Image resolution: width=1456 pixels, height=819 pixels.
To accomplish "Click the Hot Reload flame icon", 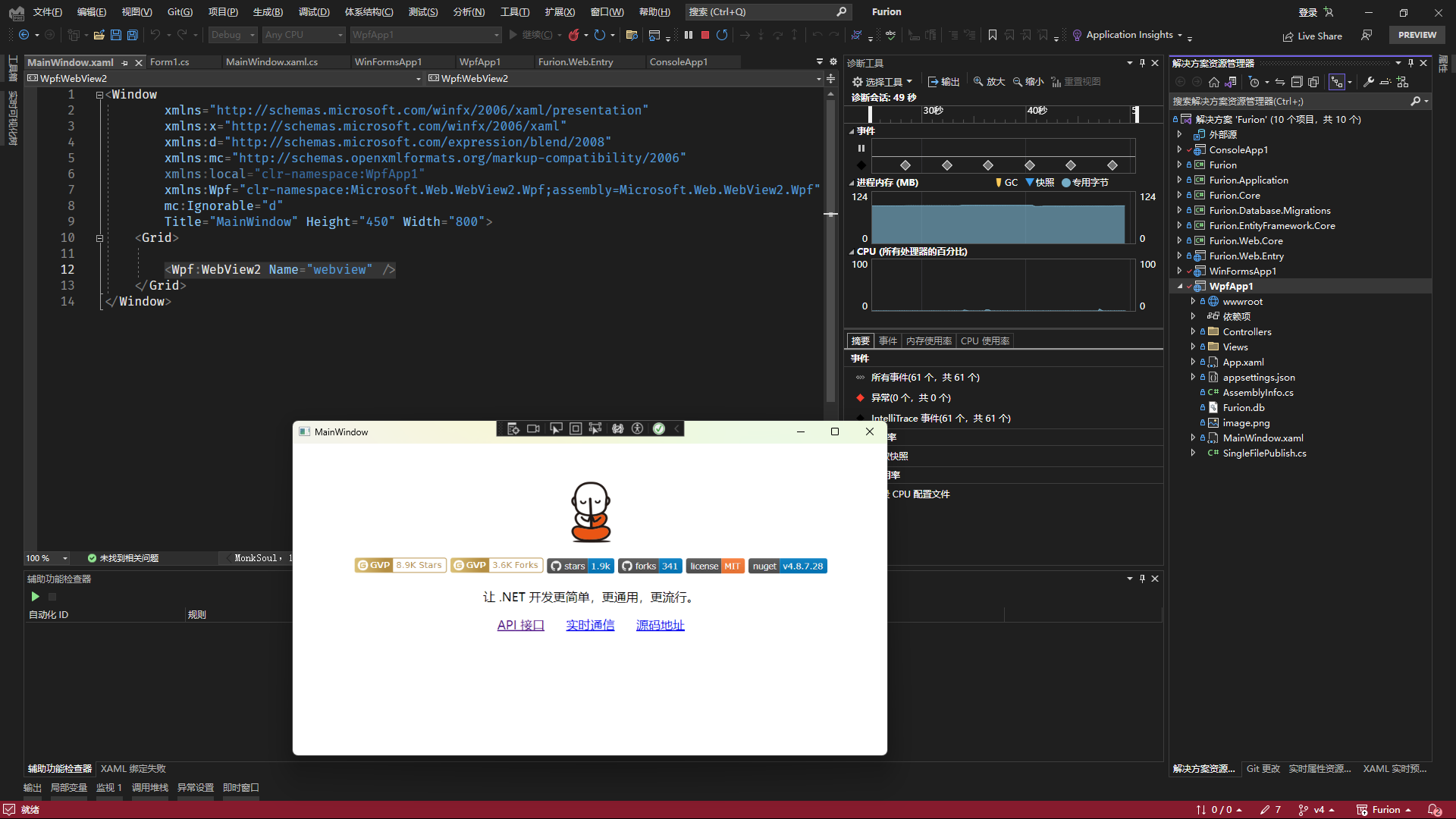I will (574, 35).
